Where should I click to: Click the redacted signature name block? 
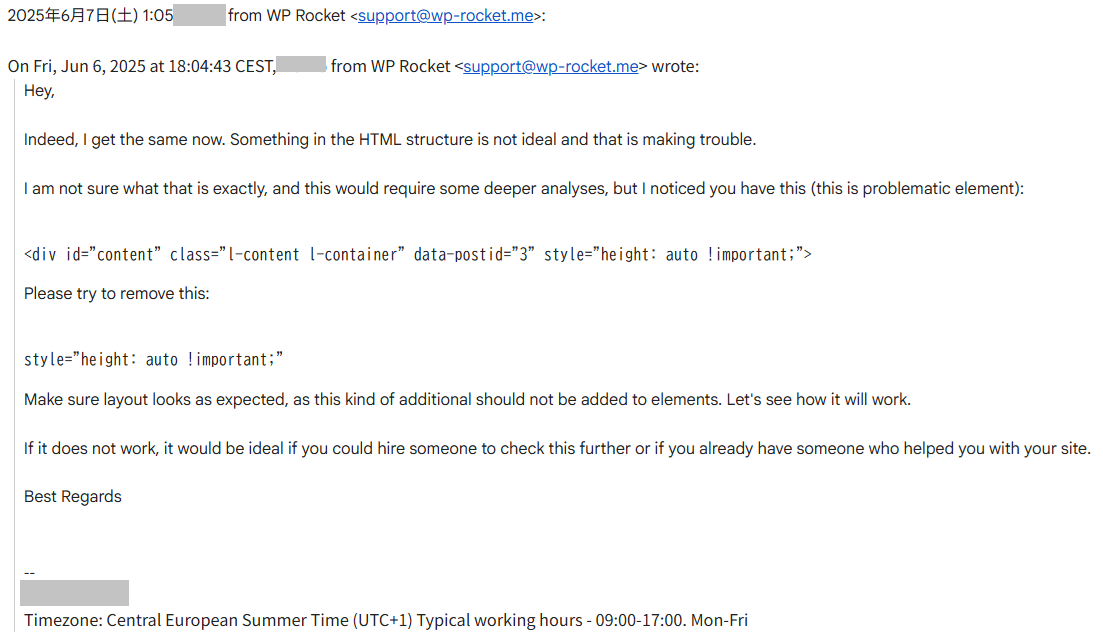75,593
